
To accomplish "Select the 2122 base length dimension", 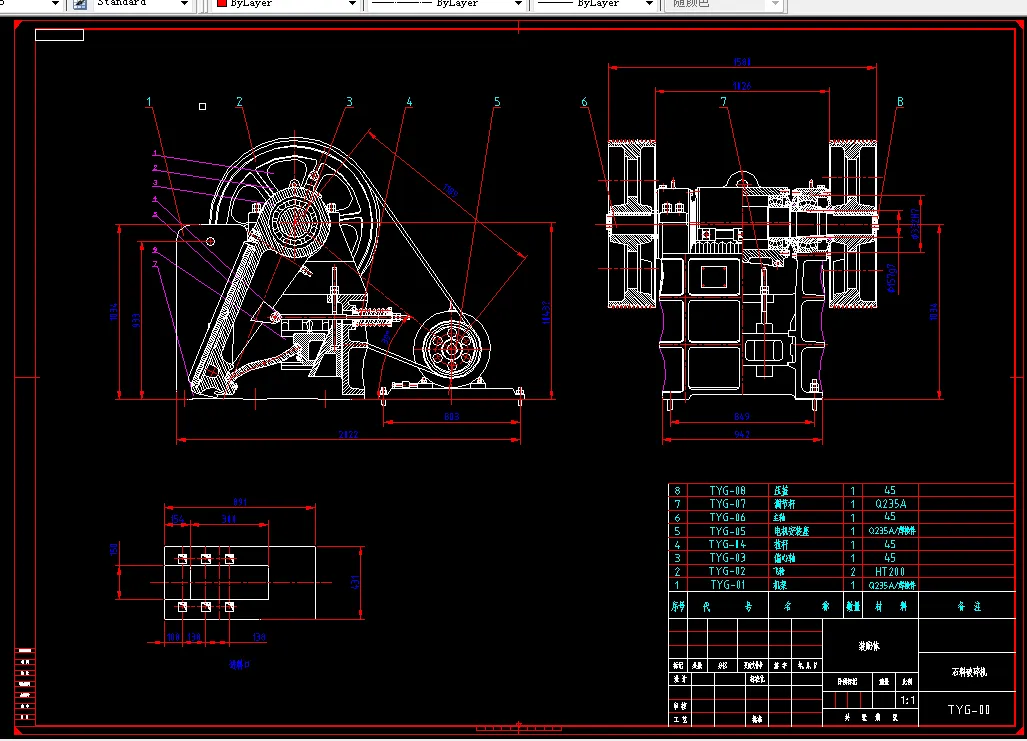I will (348, 434).
